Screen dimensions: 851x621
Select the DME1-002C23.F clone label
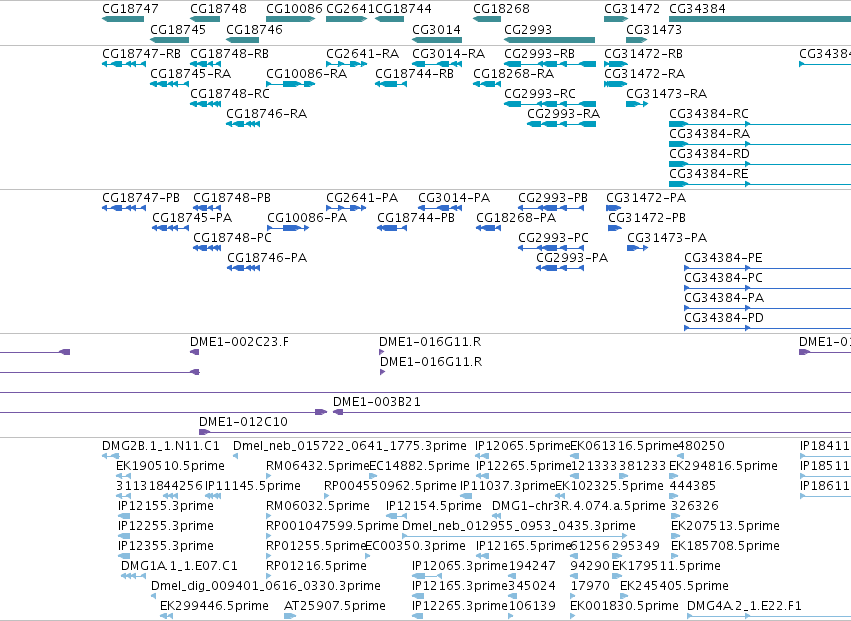coord(239,342)
